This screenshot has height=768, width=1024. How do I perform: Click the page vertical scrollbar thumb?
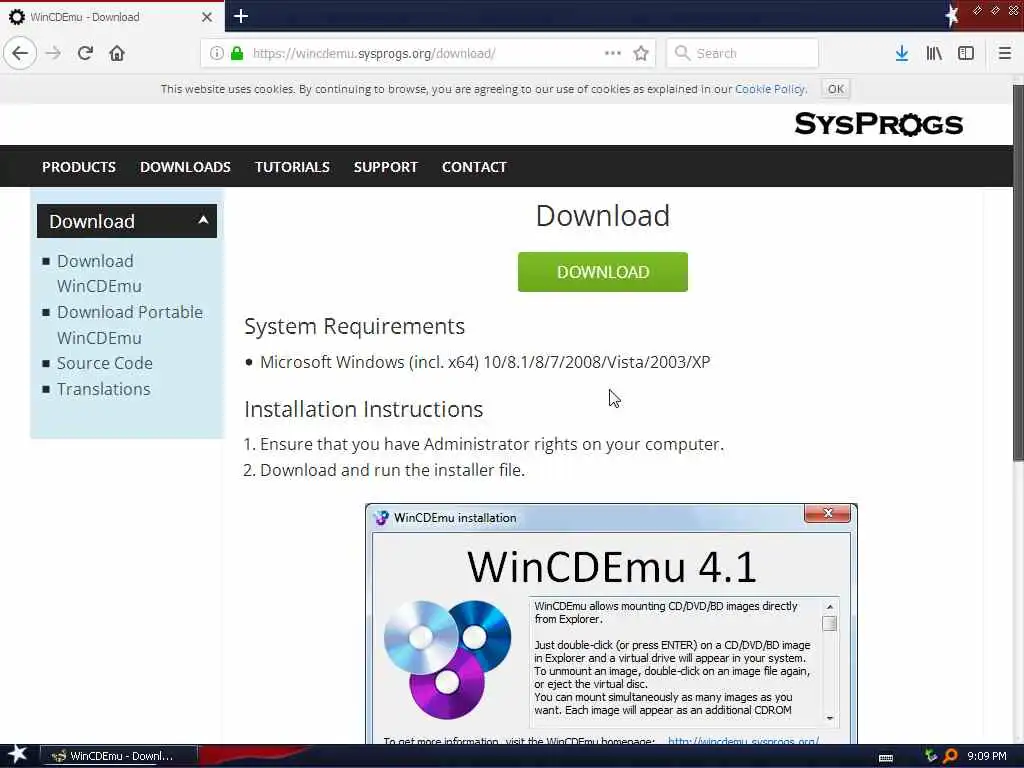[1018, 274]
